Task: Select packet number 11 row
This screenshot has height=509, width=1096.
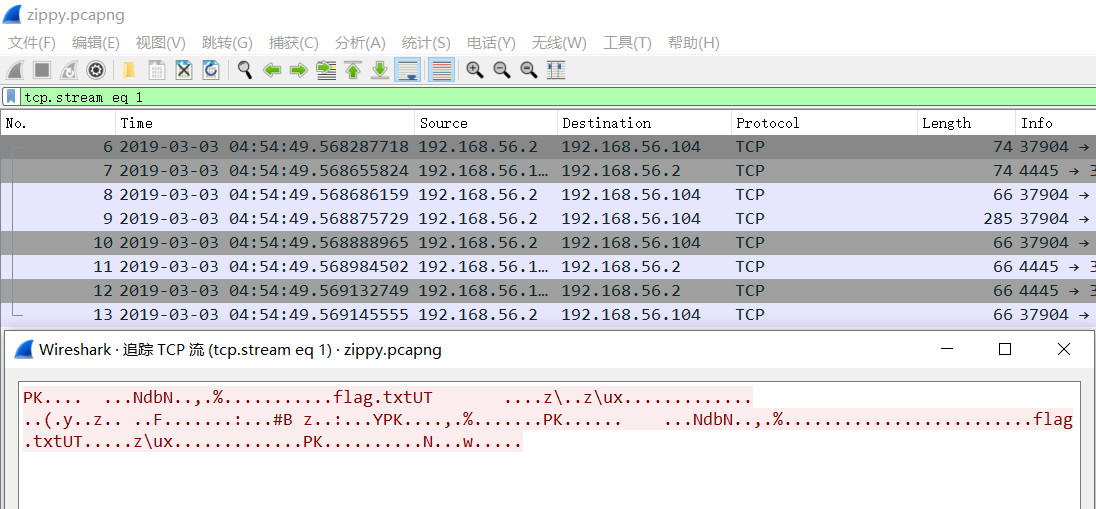Action: (x=548, y=266)
